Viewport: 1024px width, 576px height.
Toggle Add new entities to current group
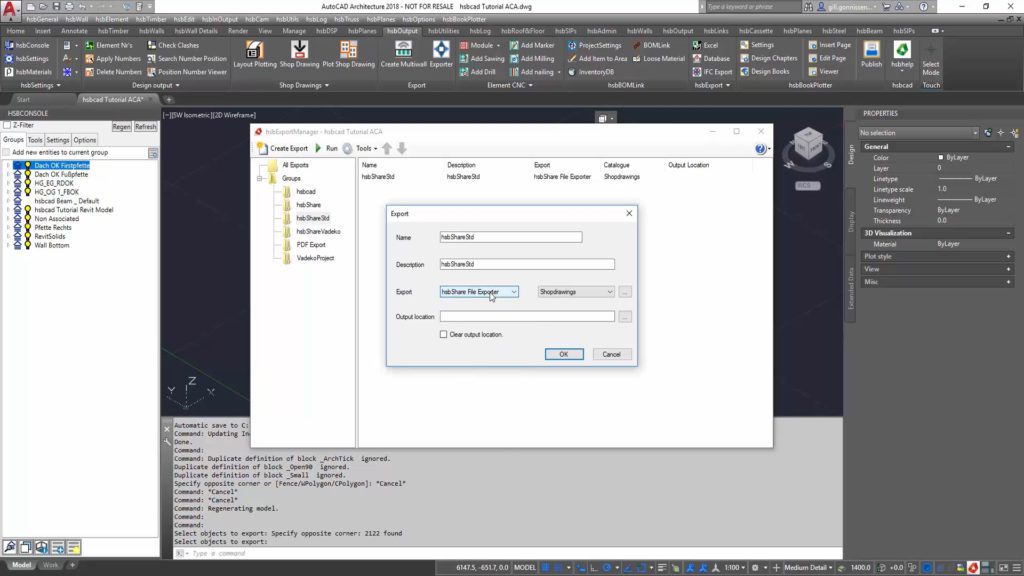(6, 152)
